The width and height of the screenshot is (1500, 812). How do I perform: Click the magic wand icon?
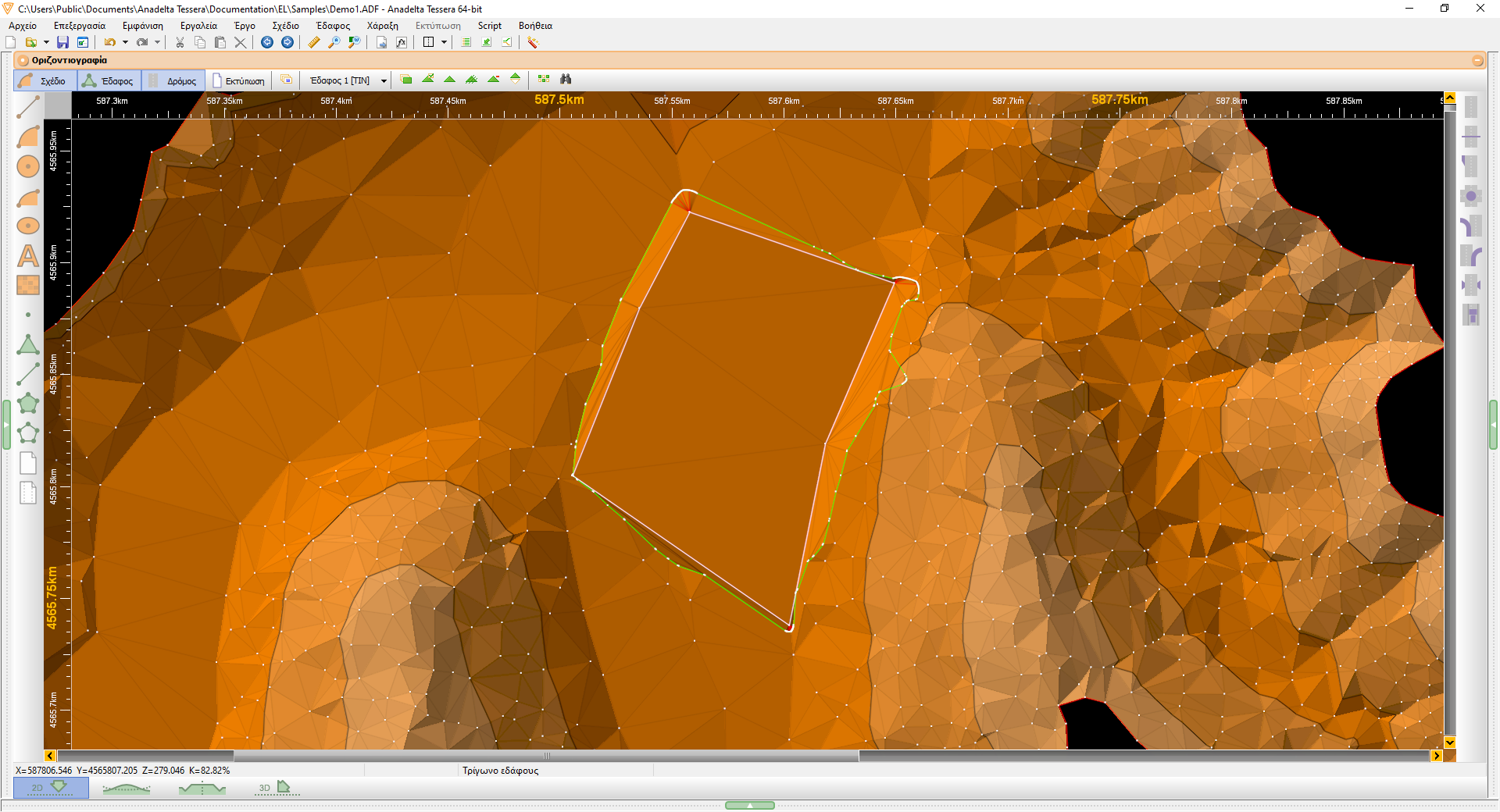533,42
